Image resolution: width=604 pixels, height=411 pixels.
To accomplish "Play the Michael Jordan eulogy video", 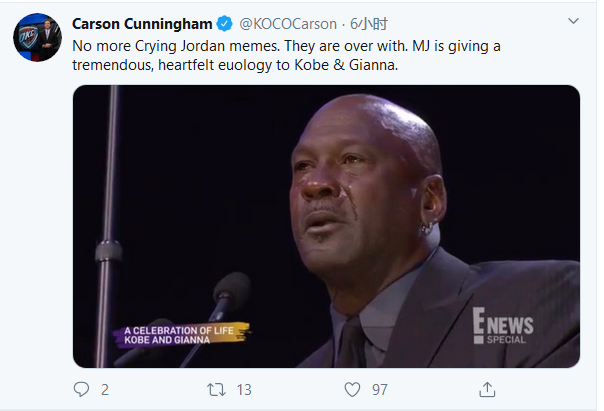I will (326, 226).
